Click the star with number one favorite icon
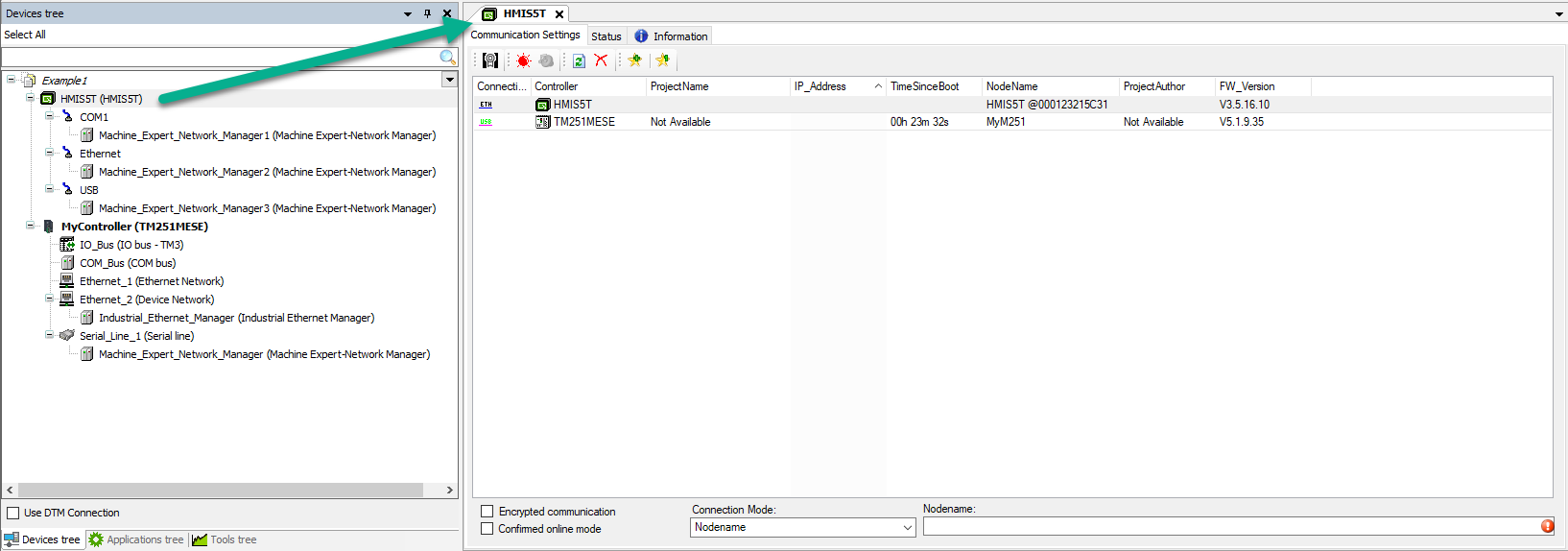 point(662,60)
